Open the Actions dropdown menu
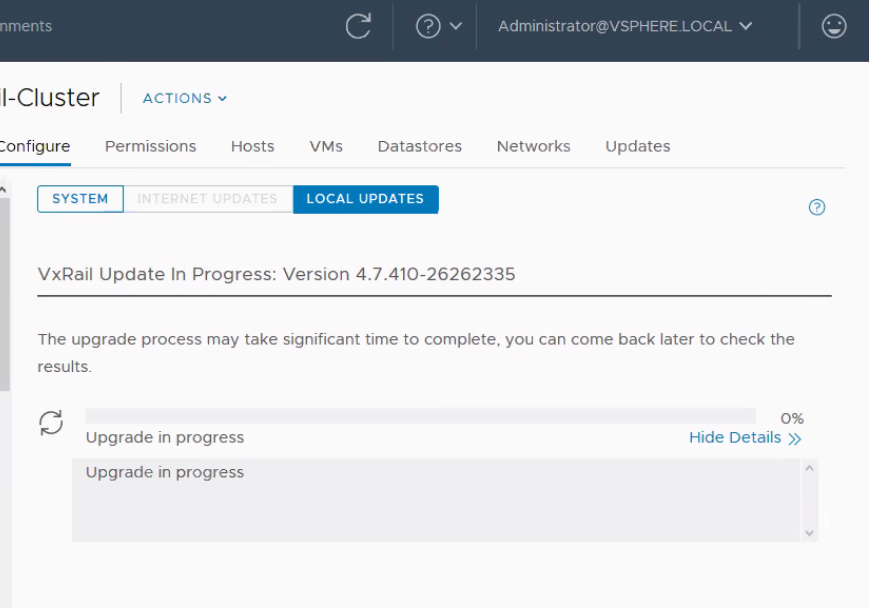The height and width of the screenshot is (608, 869). 185,98
